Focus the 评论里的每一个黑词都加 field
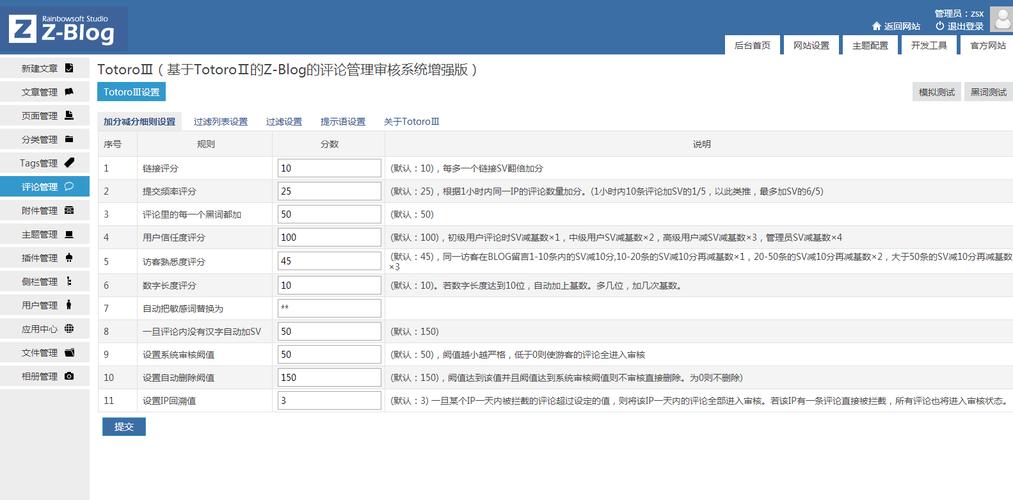Screen dimensions: 1013x500 click(x=329, y=214)
